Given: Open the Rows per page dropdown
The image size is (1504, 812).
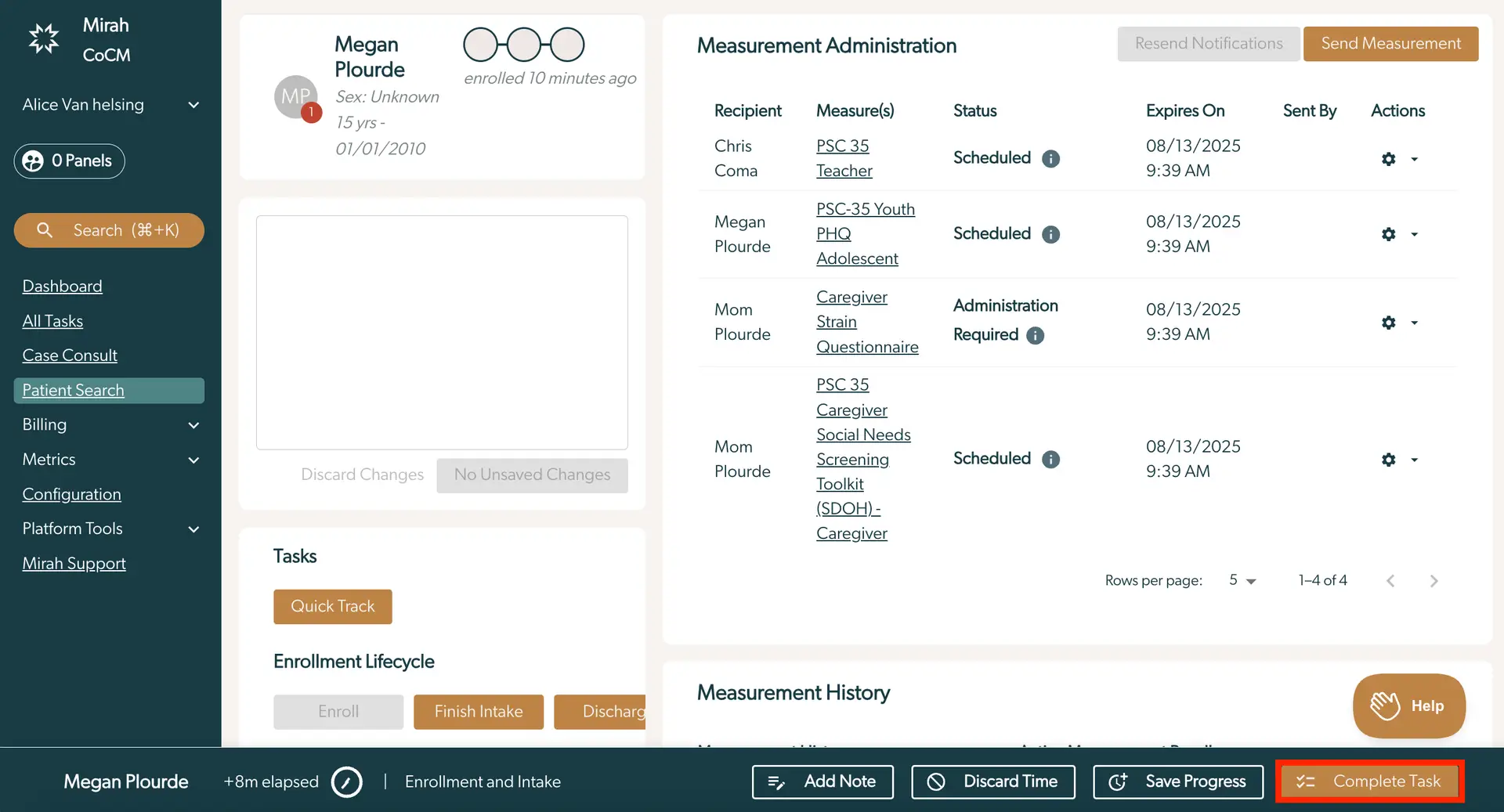Looking at the screenshot, I should pyautogui.click(x=1242, y=580).
